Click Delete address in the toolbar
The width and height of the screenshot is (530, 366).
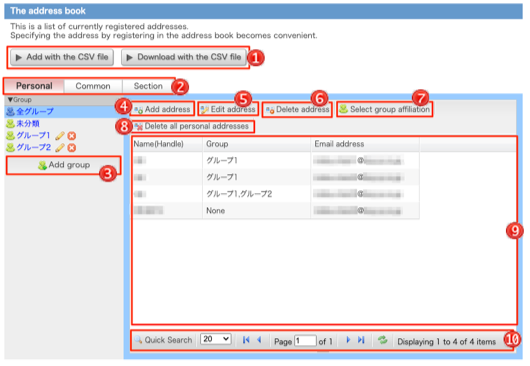[297, 109]
